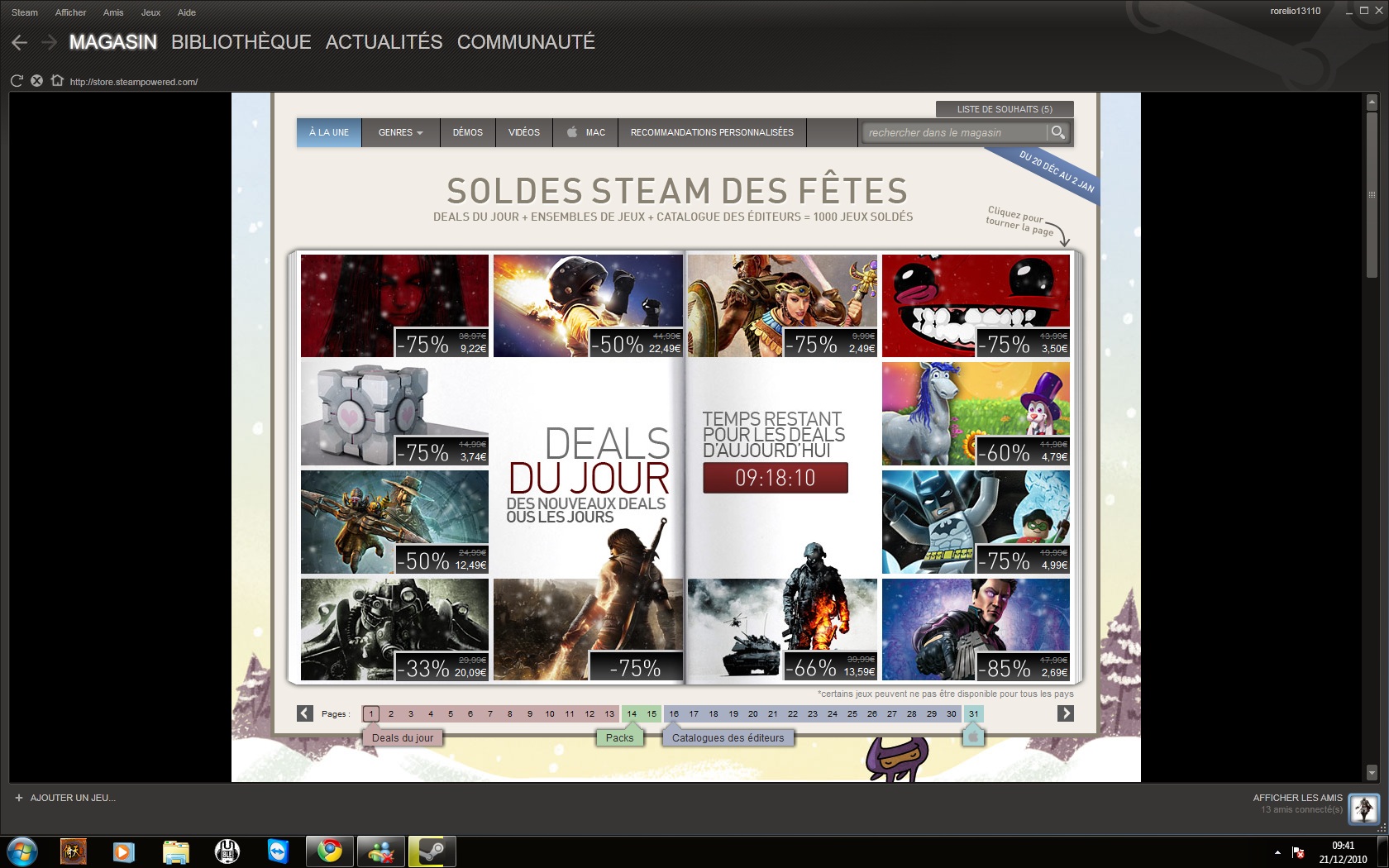Screen dimensions: 1389x868
Task: Open the Liste de souhaits (5) button
Action: click(1005, 109)
